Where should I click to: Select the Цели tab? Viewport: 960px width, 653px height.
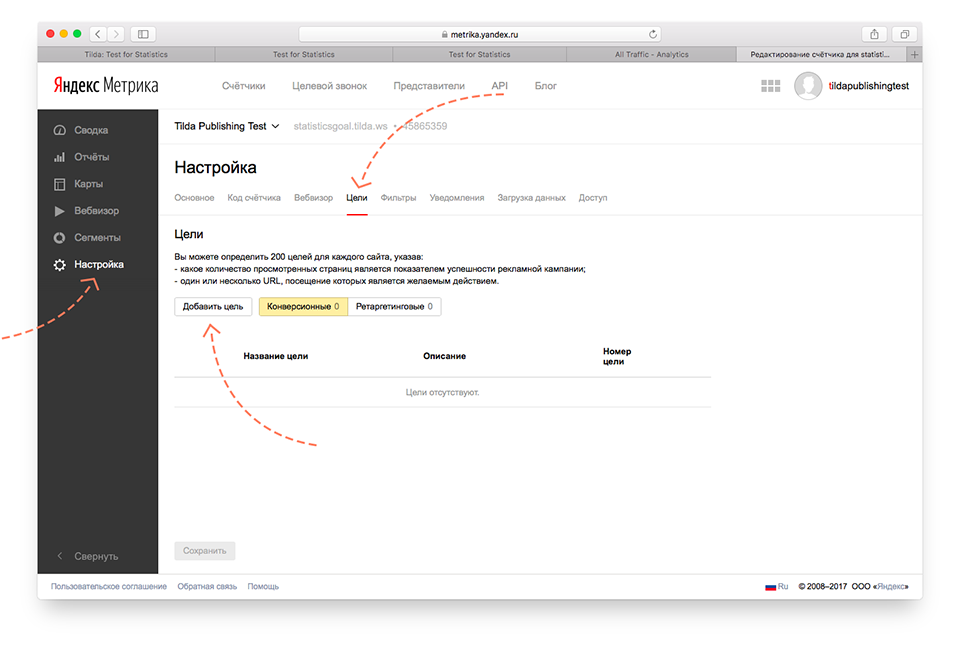(x=357, y=198)
